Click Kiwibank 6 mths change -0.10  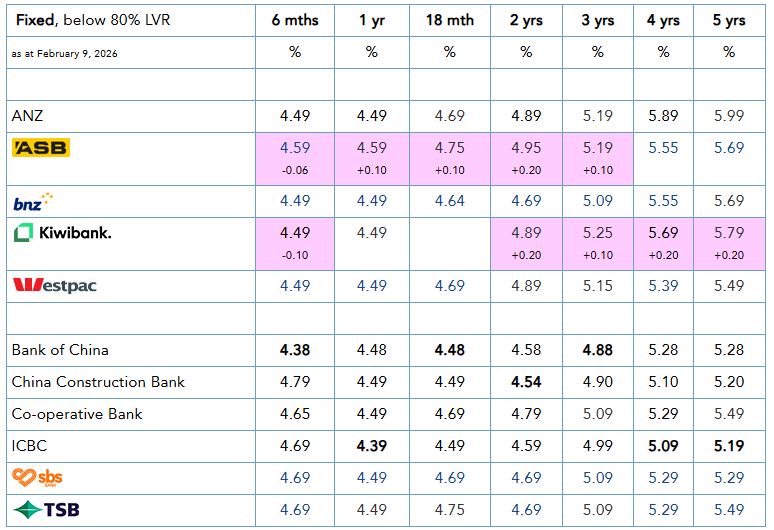(295, 255)
